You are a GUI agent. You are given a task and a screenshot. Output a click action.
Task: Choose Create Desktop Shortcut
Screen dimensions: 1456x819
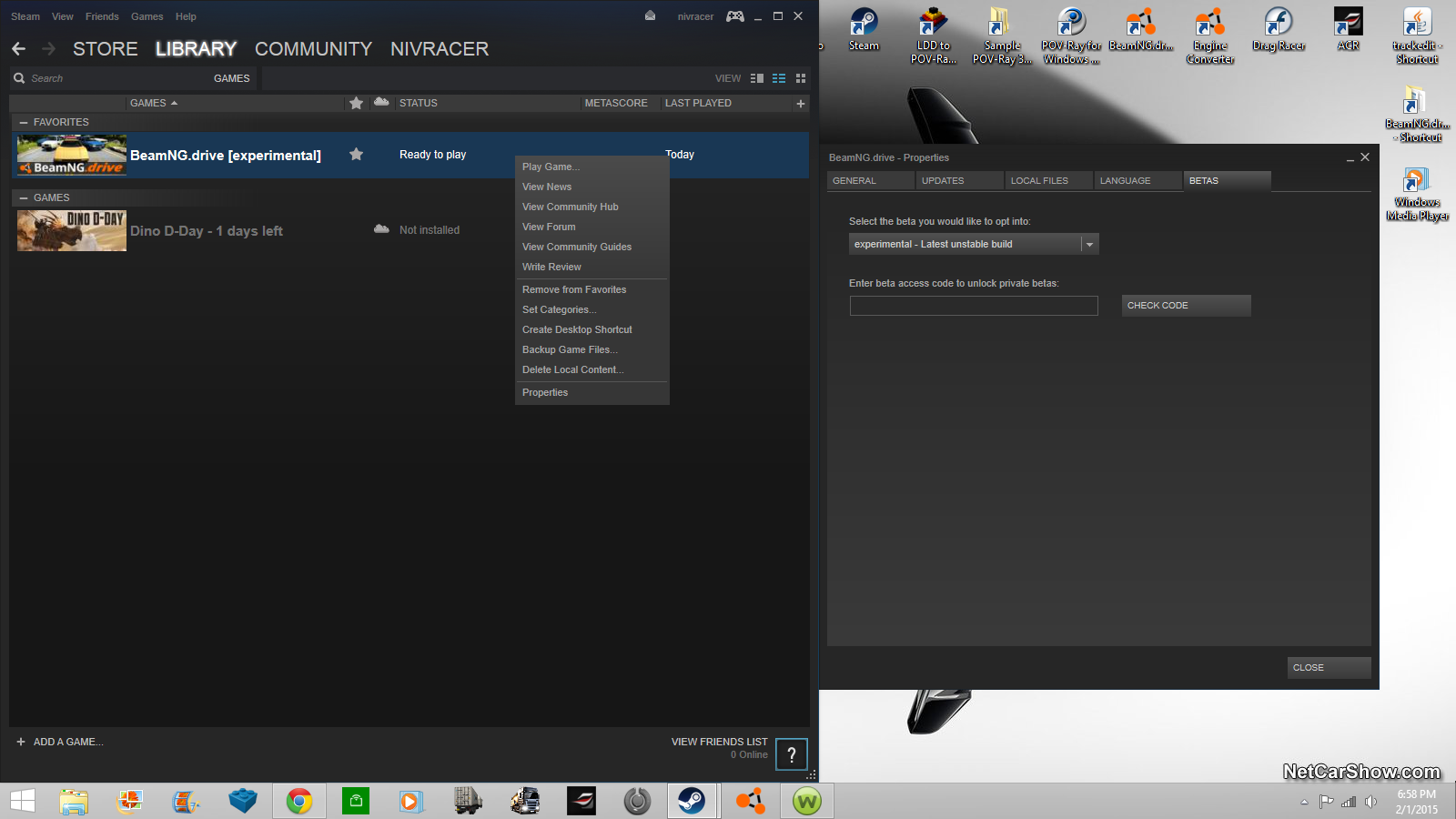coord(591,329)
